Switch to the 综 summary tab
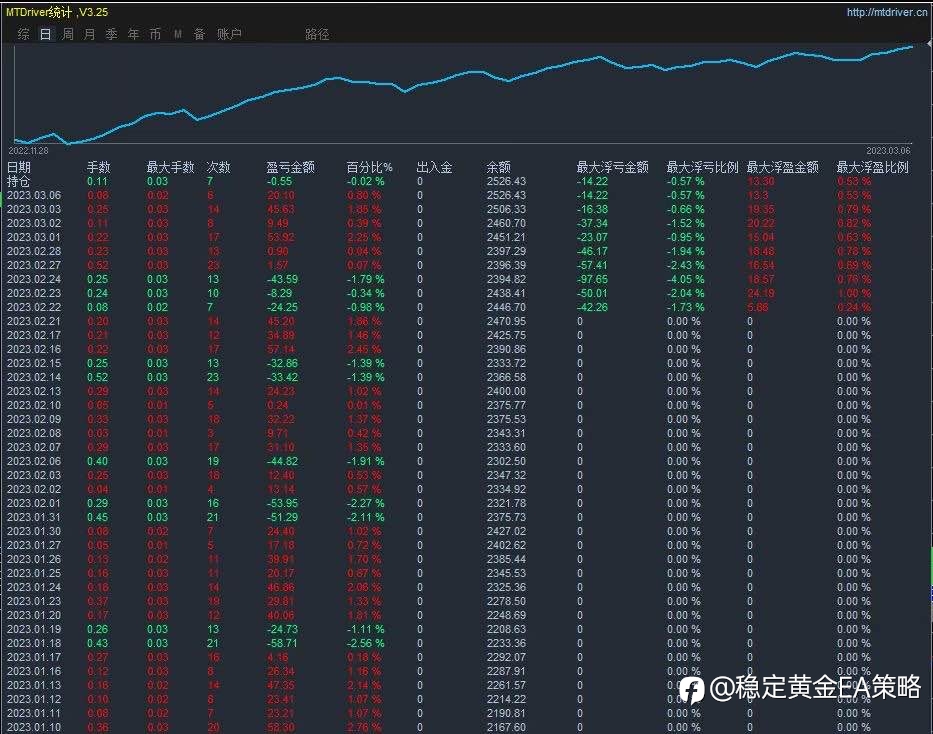 pyautogui.click(x=24, y=34)
